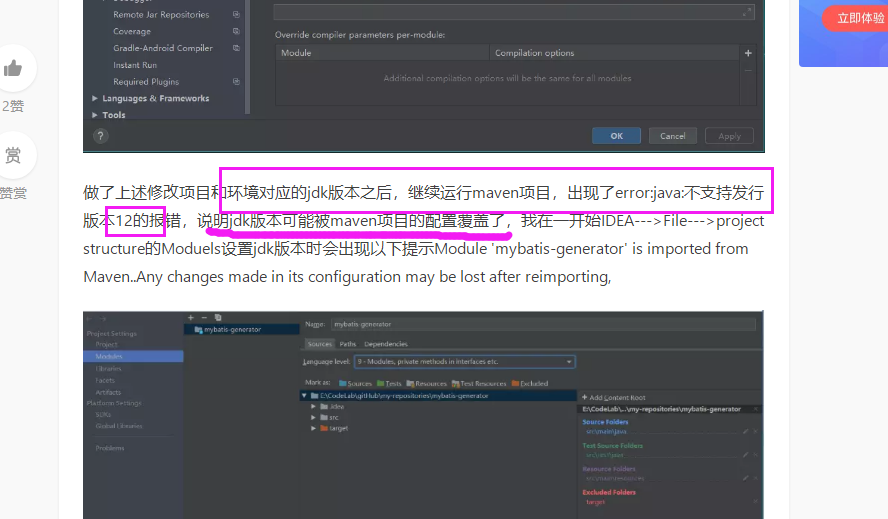Select Project in Project Settings sidebar

(x=106, y=344)
